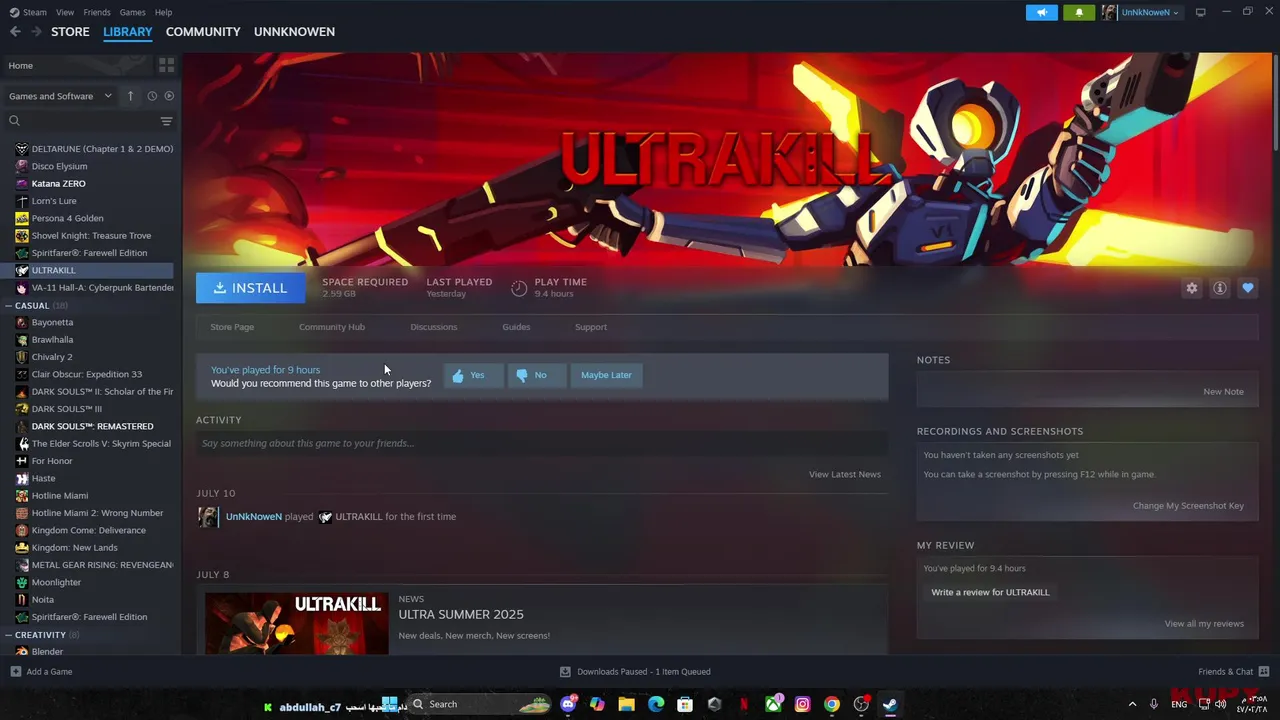This screenshot has width=1280, height=720.
Task: Select Hotline Miami in the library
Action: point(60,496)
